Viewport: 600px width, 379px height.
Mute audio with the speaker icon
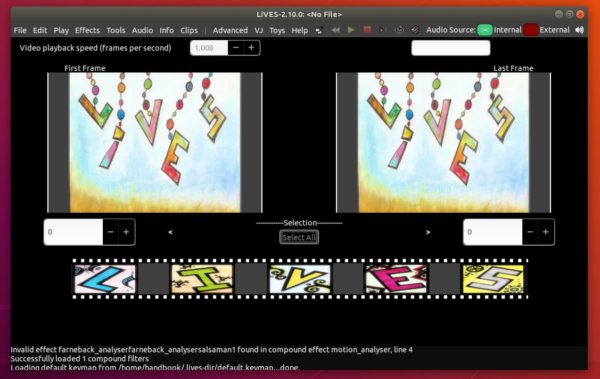(x=579, y=30)
